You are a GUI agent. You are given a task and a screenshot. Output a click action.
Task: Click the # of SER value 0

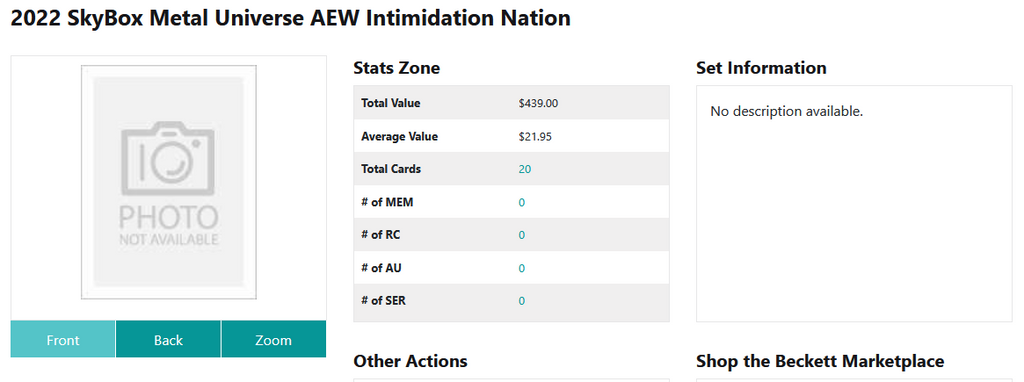point(522,301)
